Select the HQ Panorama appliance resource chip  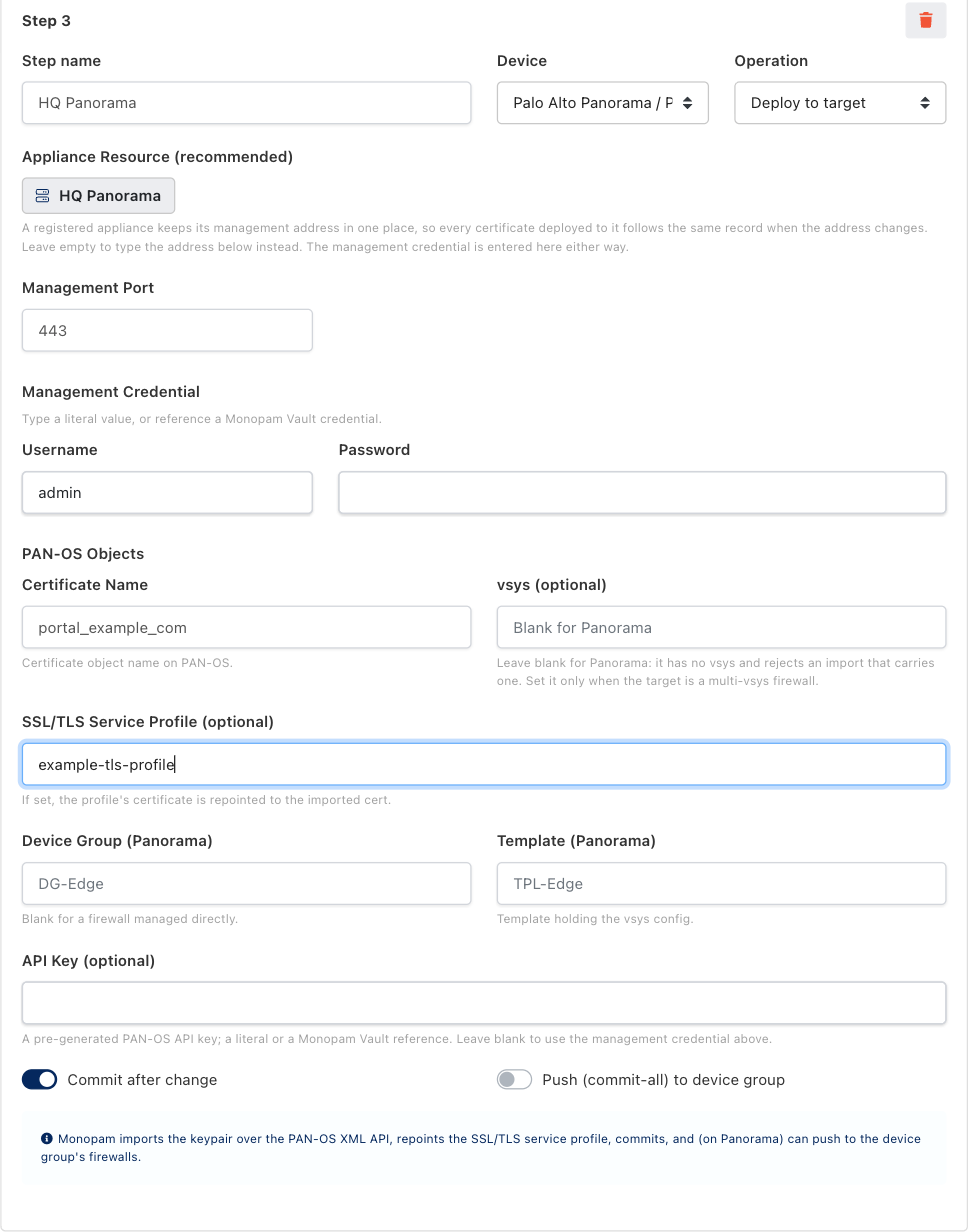[98, 196]
